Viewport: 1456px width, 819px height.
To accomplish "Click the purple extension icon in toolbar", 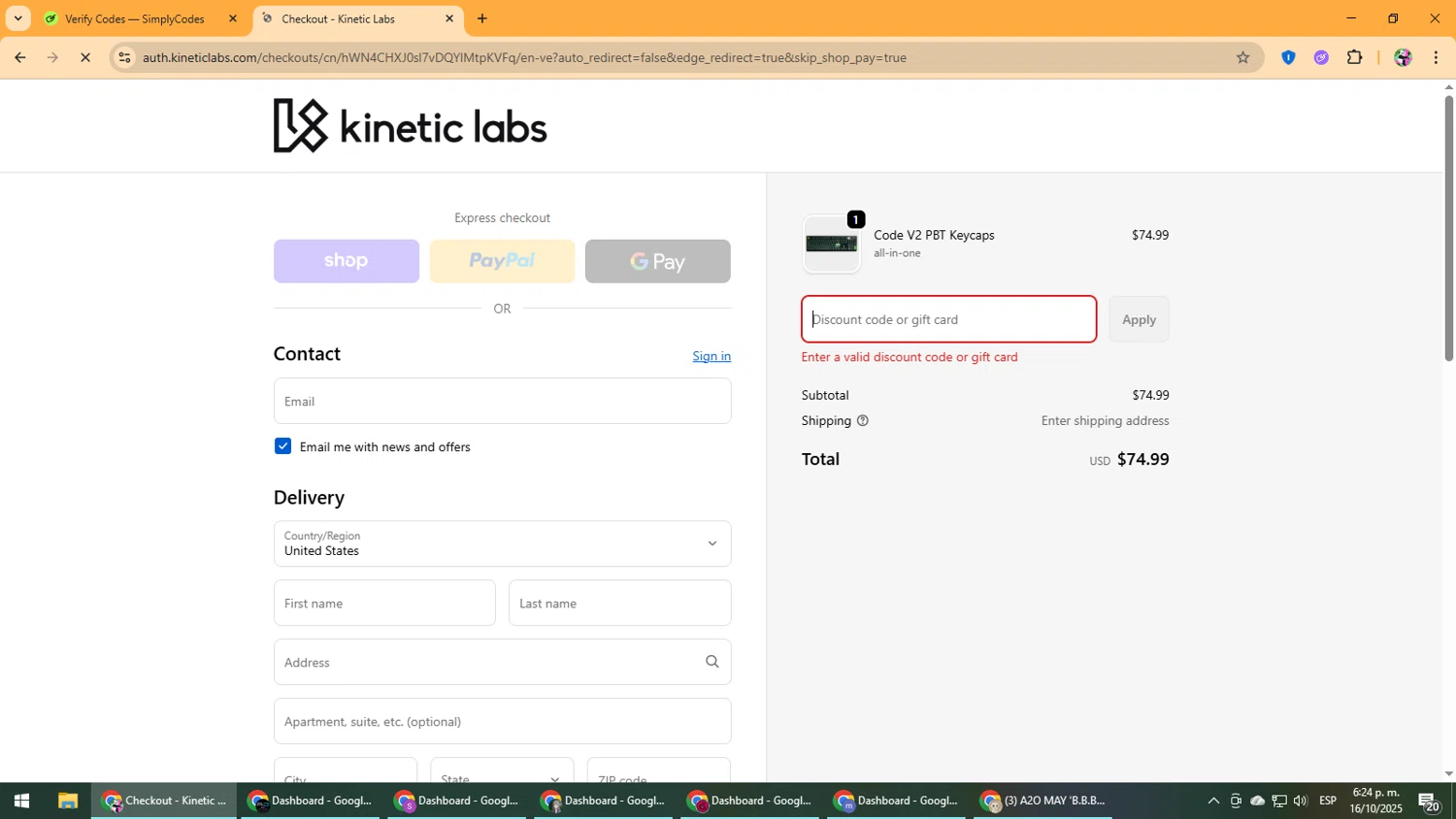I will (x=1321, y=57).
